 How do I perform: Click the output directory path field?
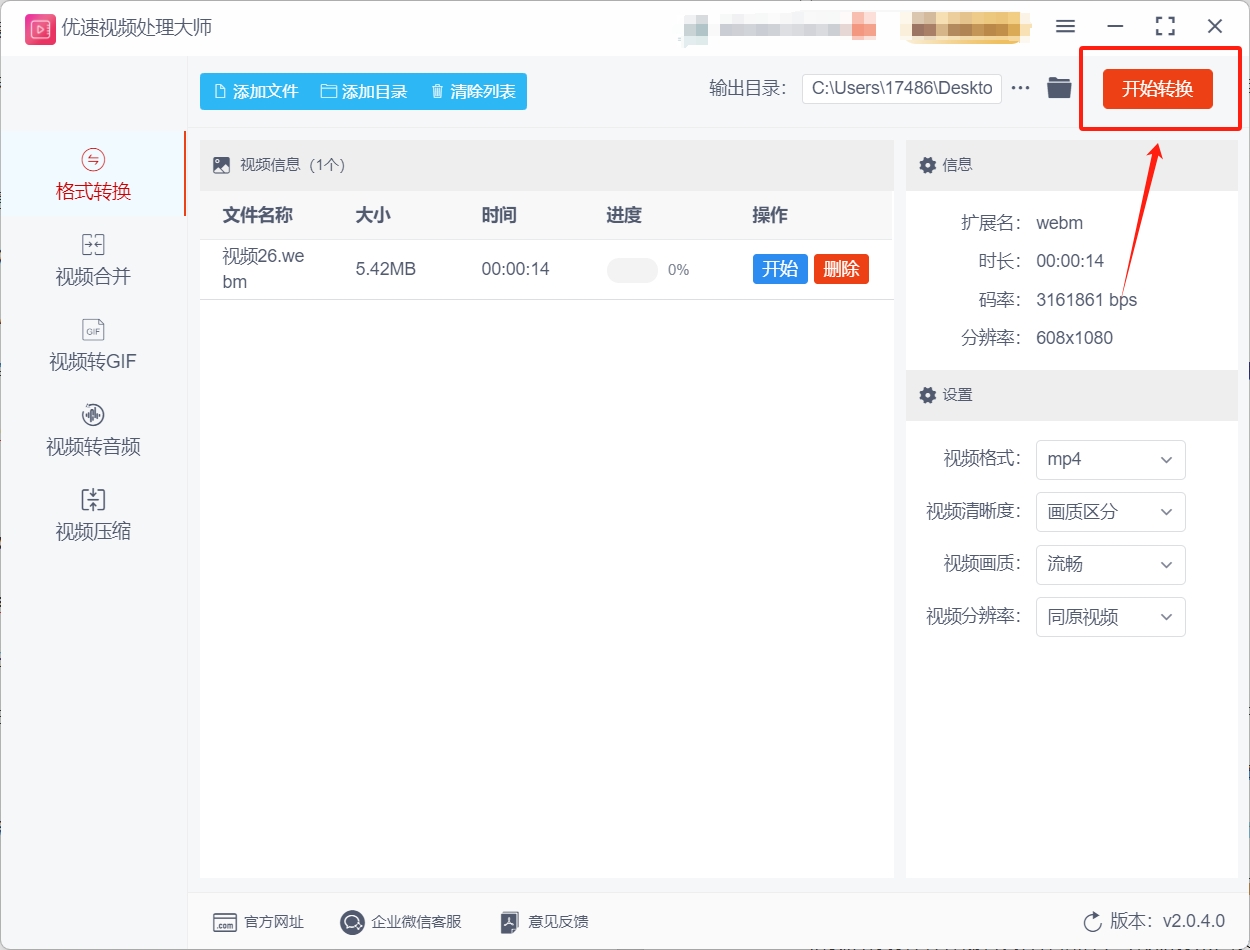[x=900, y=88]
